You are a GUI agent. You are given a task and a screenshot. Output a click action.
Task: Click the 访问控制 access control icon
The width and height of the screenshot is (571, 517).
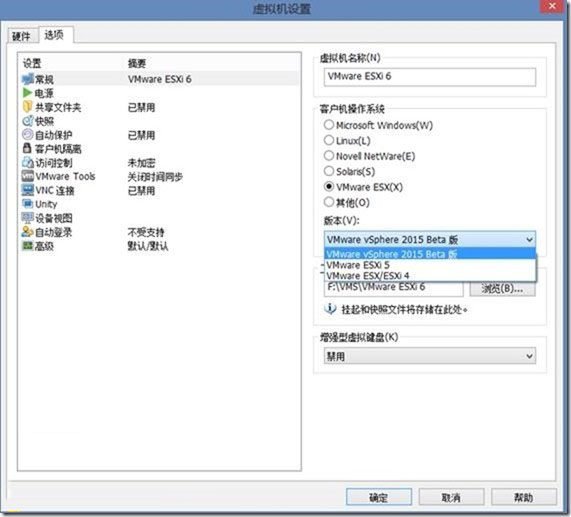pyautogui.click(x=28, y=162)
